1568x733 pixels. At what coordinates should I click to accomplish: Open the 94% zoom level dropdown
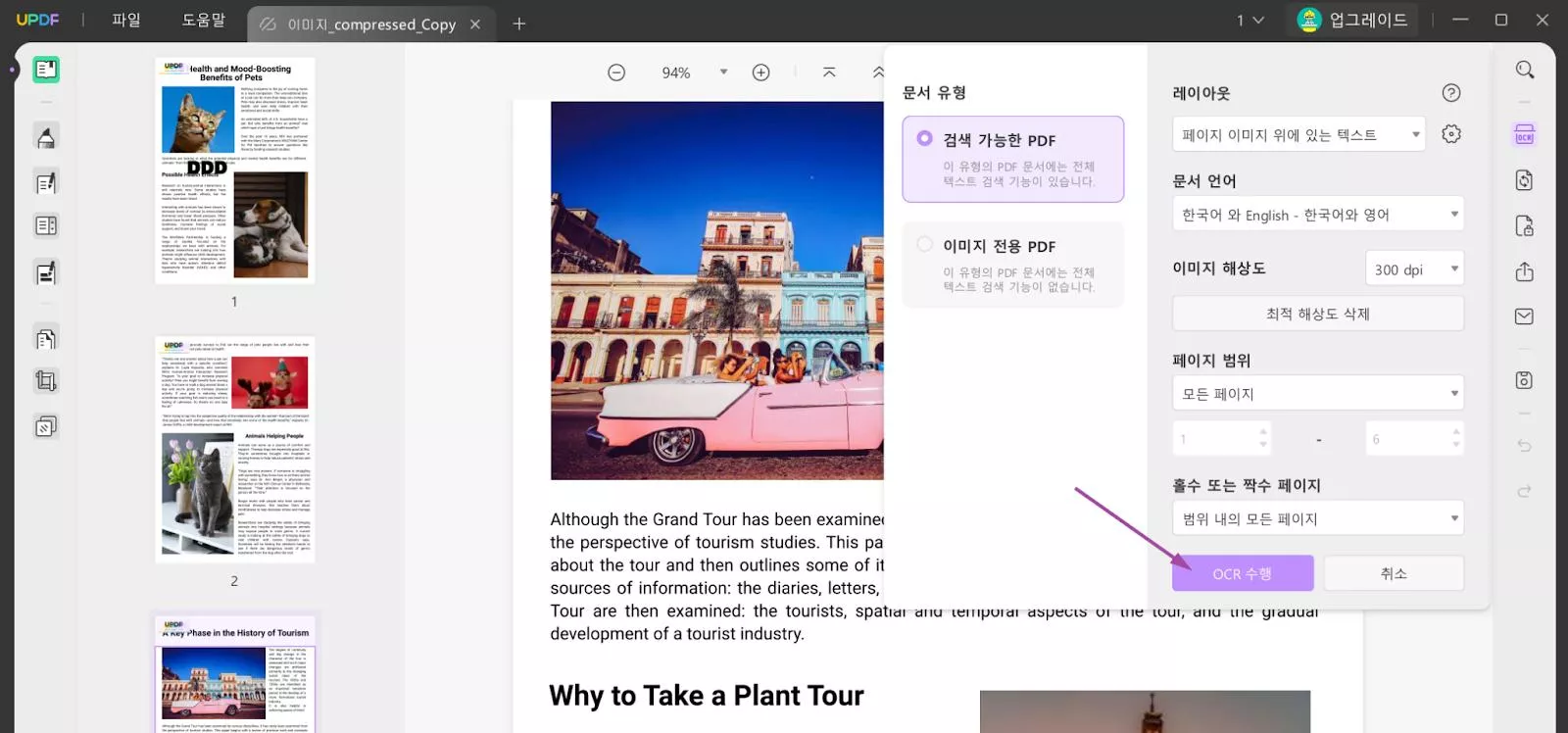(723, 73)
